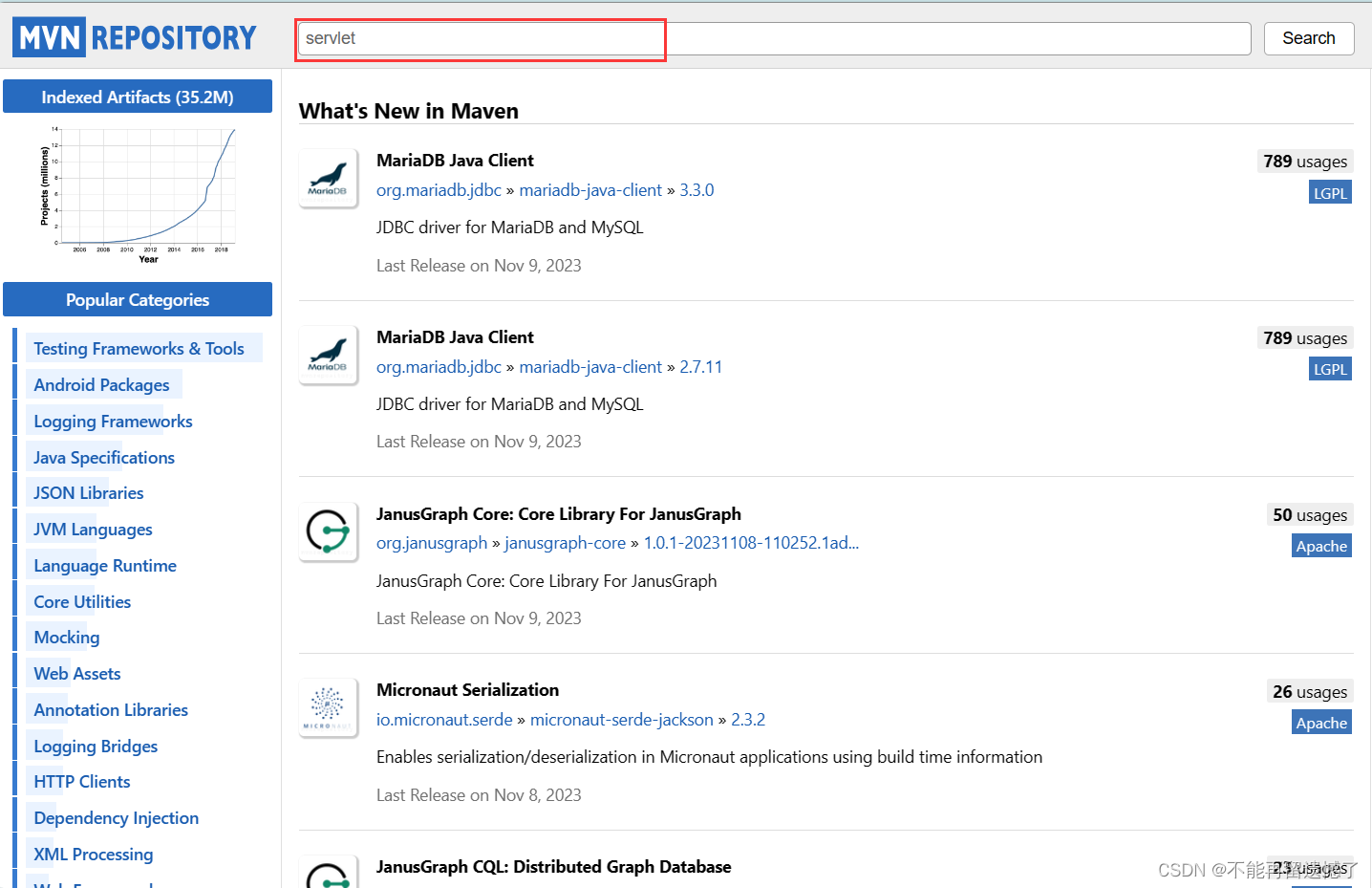Image resolution: width=1372 pixels, height=888 pixels.
Task: Click the MariaDB icon beside version 2.7.11
Action: pos(328,355)
